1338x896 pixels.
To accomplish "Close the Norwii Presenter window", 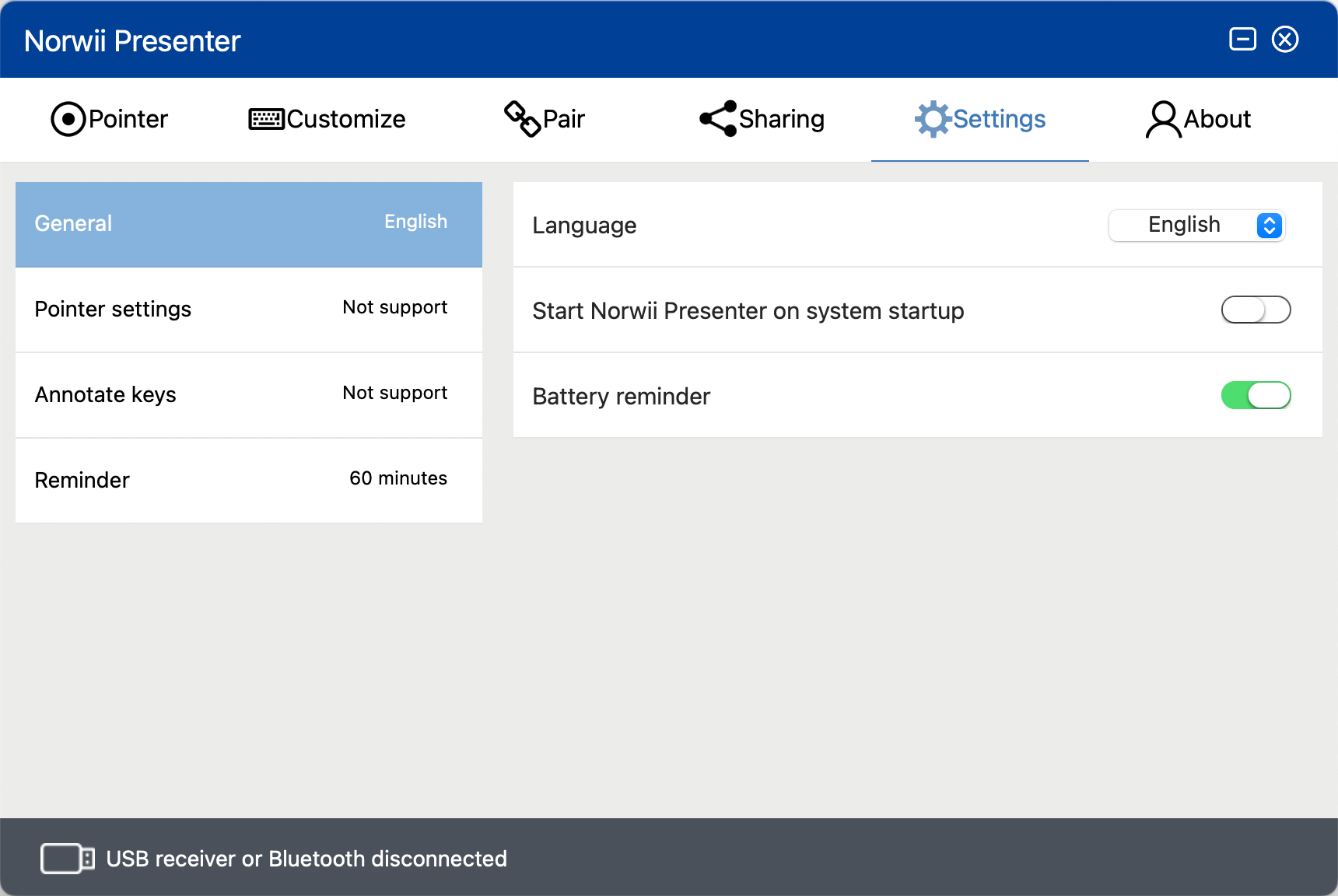I will tap(1285, 39).
